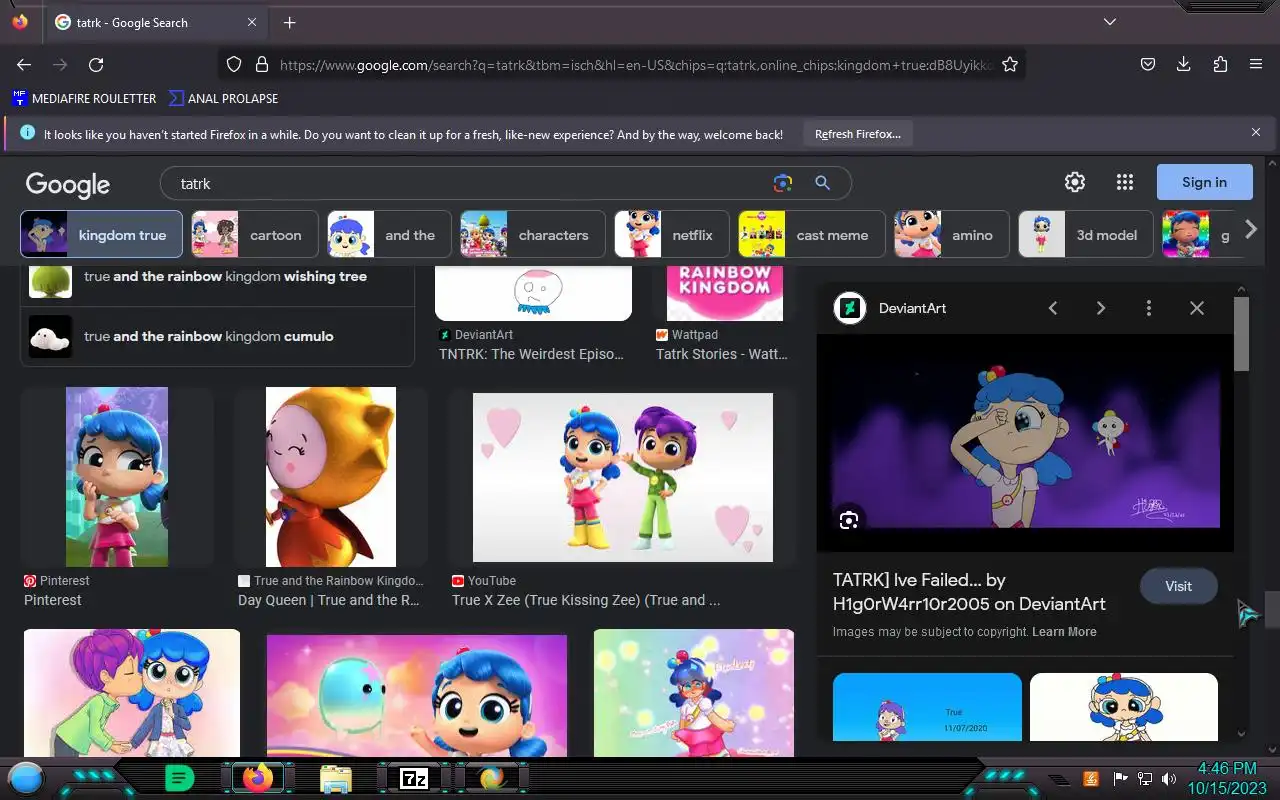List all tabs dropdown arrow
Screen dimensions: 1280x800
point(1109,22)
